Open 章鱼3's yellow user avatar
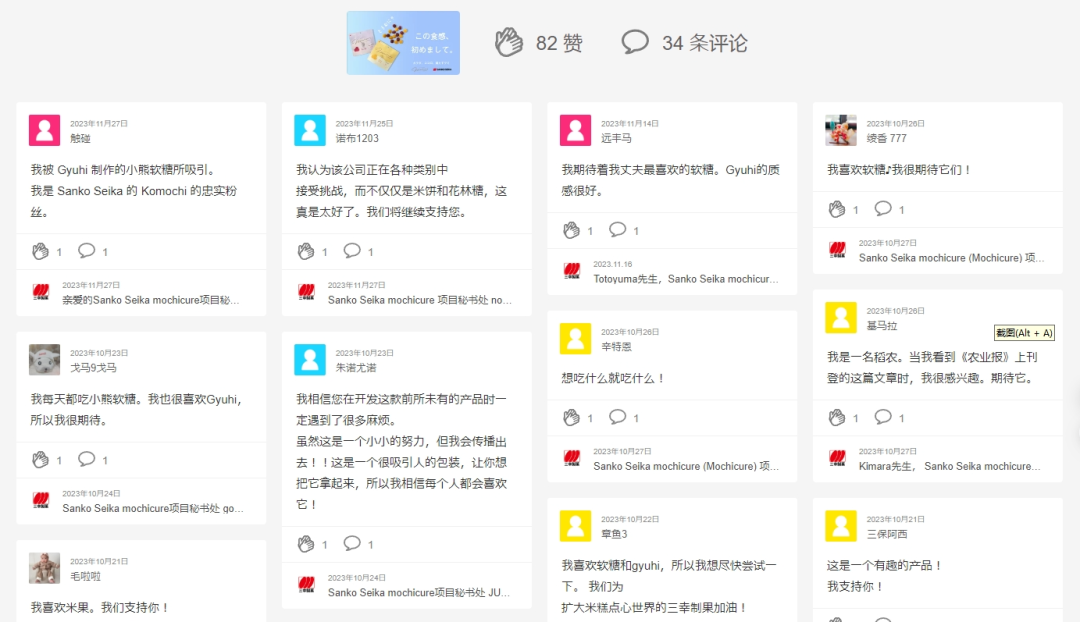 (x=575, y=526)
